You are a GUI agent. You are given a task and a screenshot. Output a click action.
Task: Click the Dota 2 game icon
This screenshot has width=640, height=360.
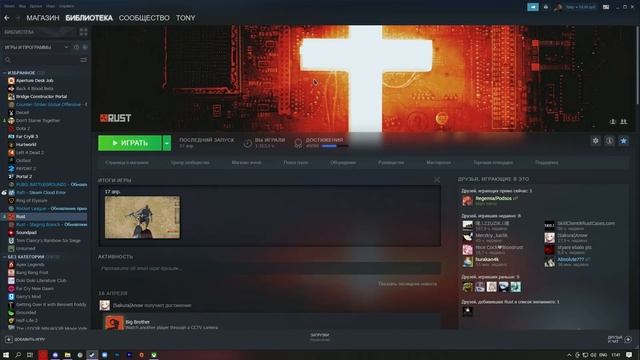click(x=11, y=129)
